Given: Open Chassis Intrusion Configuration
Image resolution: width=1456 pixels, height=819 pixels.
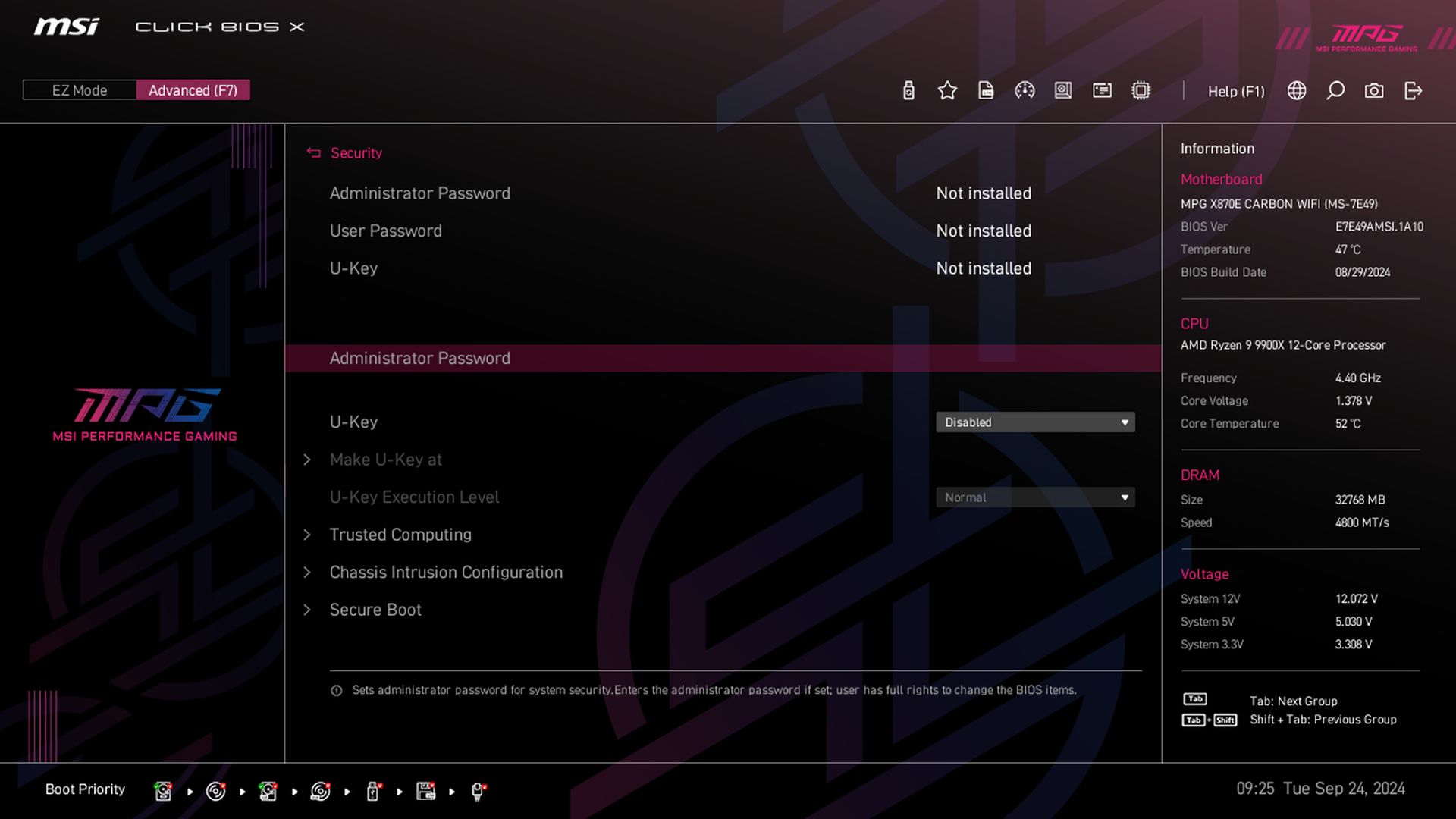Looking at the screenshot, I should 445,573.
